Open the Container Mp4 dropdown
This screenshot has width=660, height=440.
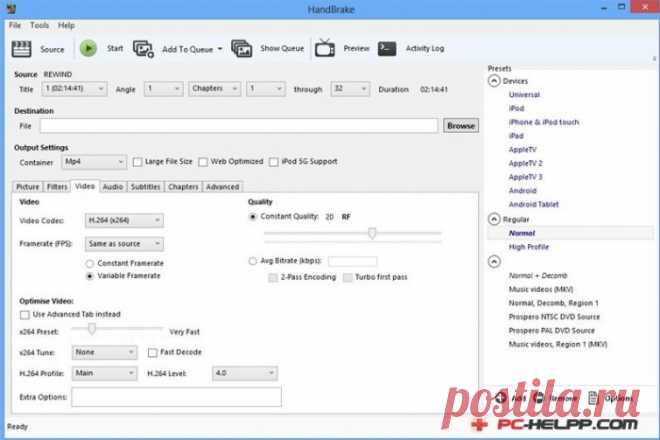(94, 162)
